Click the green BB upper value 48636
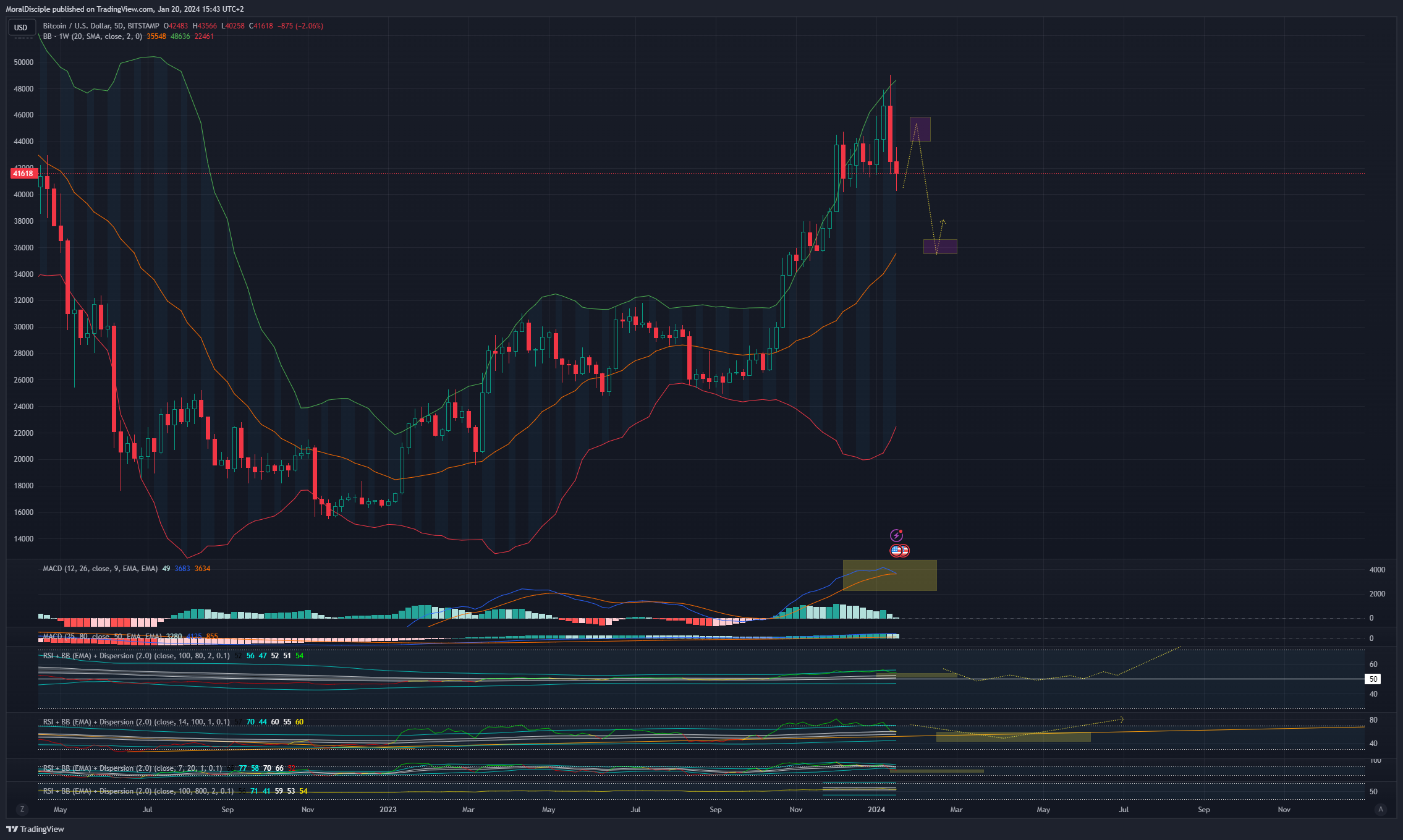Image resolution: width=1403 pixels, height=840 pixels. [x=180, y=36]
